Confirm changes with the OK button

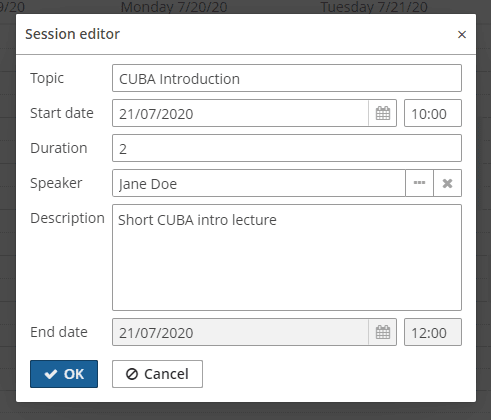[x=64, y=374]
